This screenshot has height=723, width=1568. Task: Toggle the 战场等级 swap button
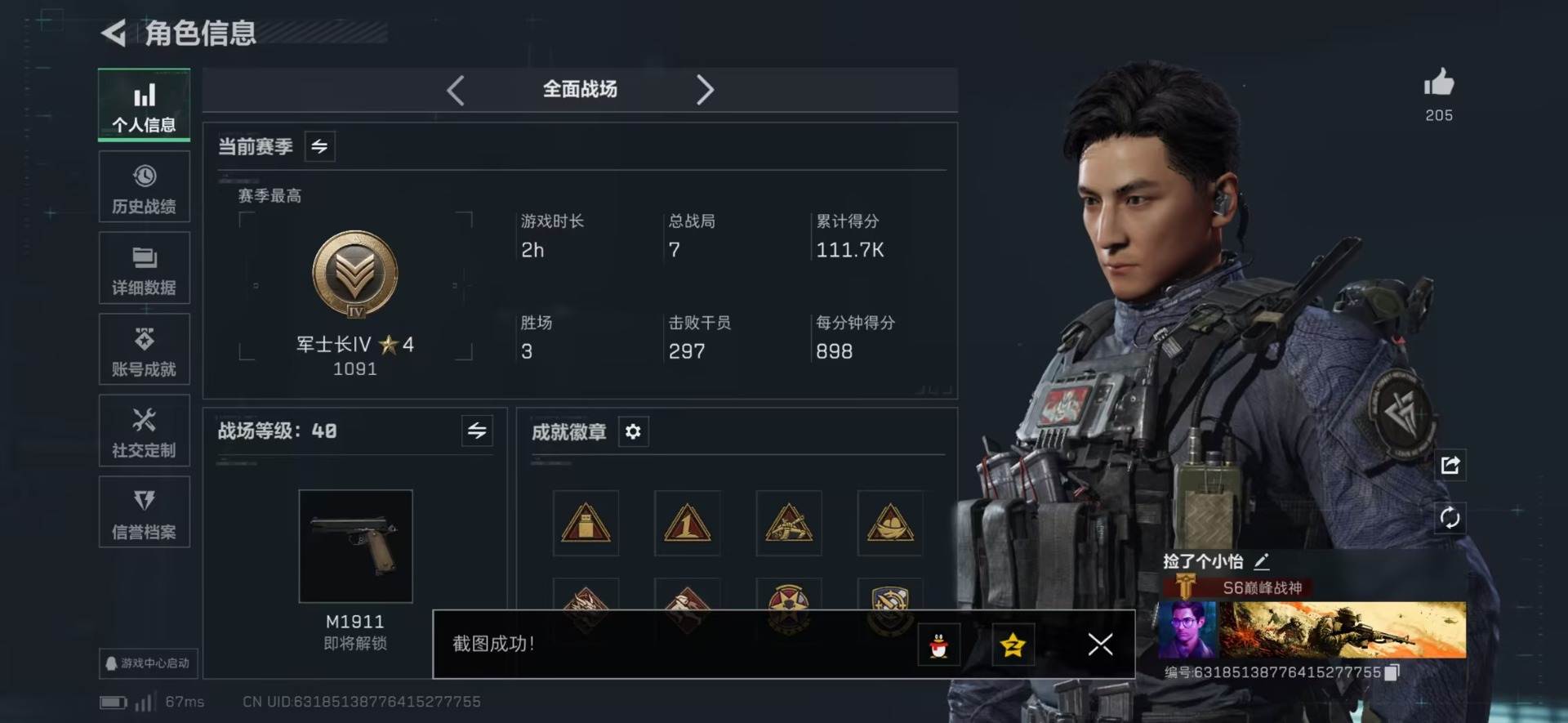point(477,430)
